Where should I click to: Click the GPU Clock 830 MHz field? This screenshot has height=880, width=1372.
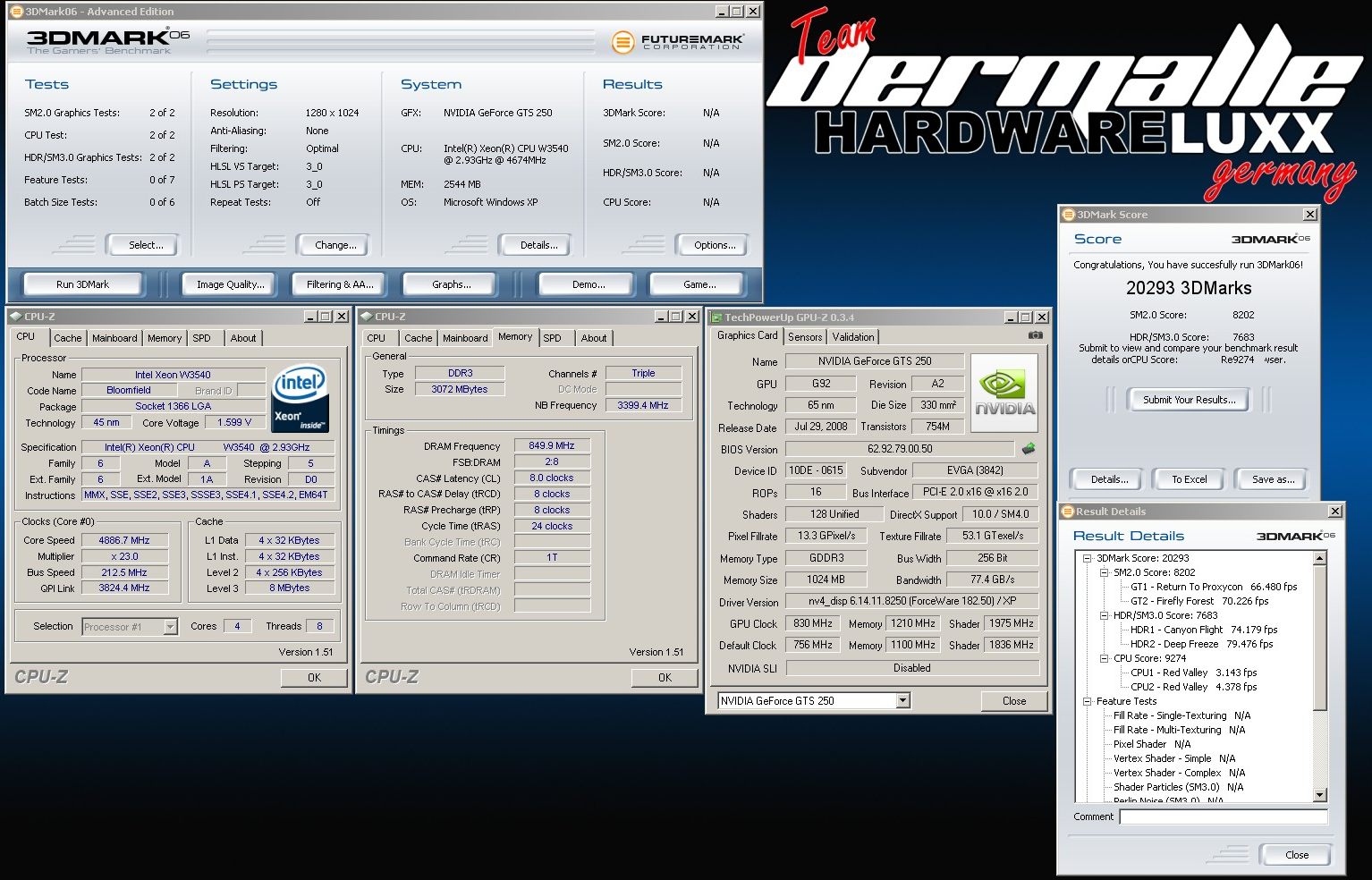tap(813, 623)
